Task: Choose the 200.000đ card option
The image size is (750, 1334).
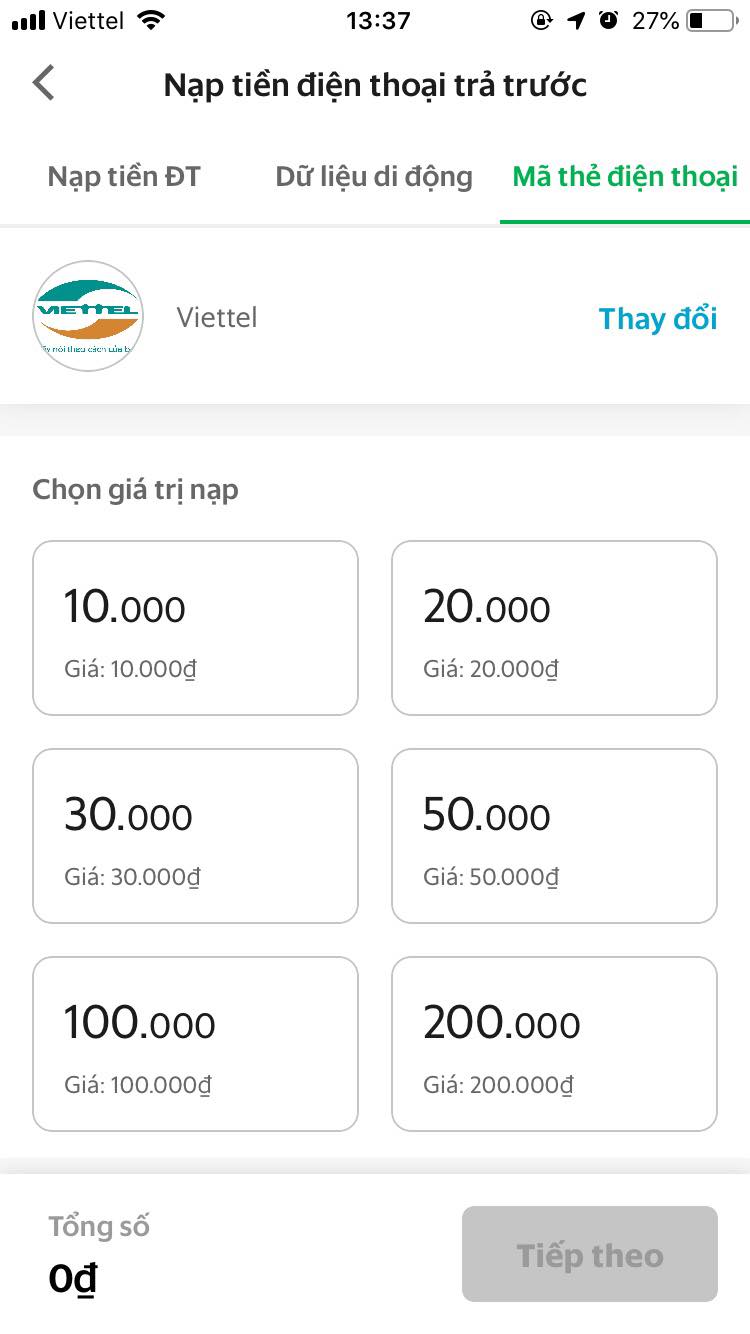Action: (x=554, y=1044)
